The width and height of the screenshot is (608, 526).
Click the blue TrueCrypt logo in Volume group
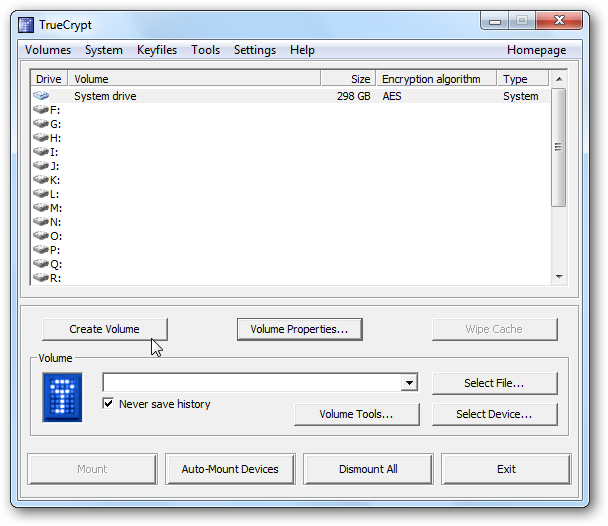(x=62, y=397)
